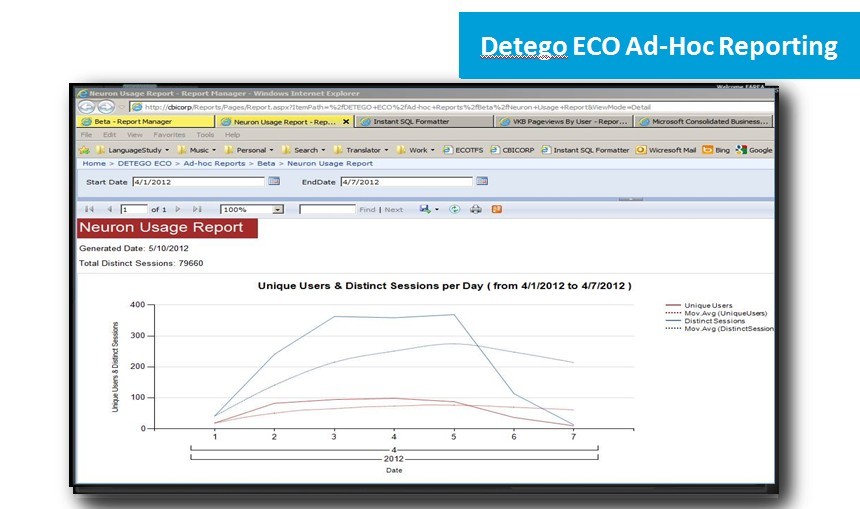Open the Start Date calendar picker
Viewport: 860px width, 509px height.
274,181
